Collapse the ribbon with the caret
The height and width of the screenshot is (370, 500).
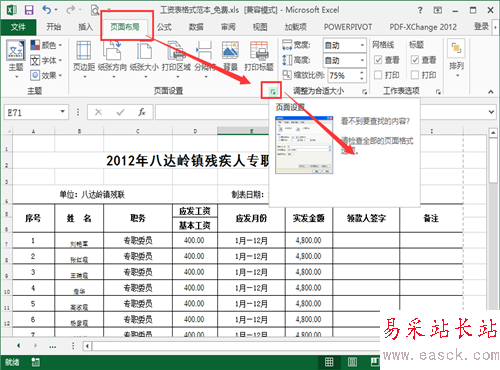tap(491, 92)
